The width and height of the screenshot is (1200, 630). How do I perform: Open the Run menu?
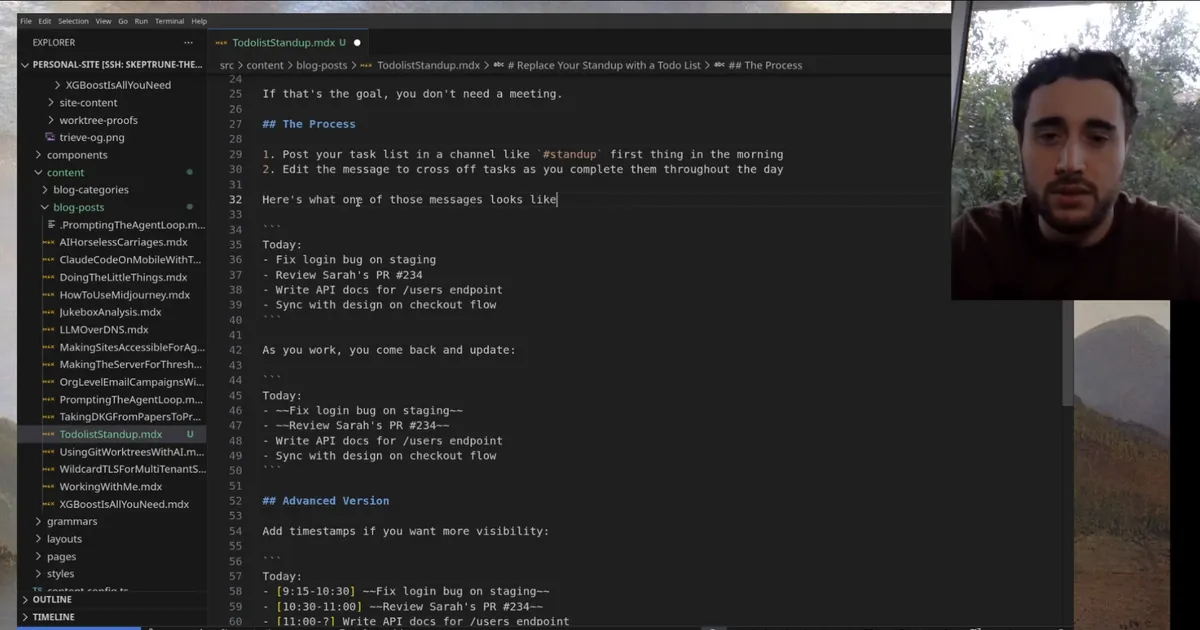coord(141,21)
